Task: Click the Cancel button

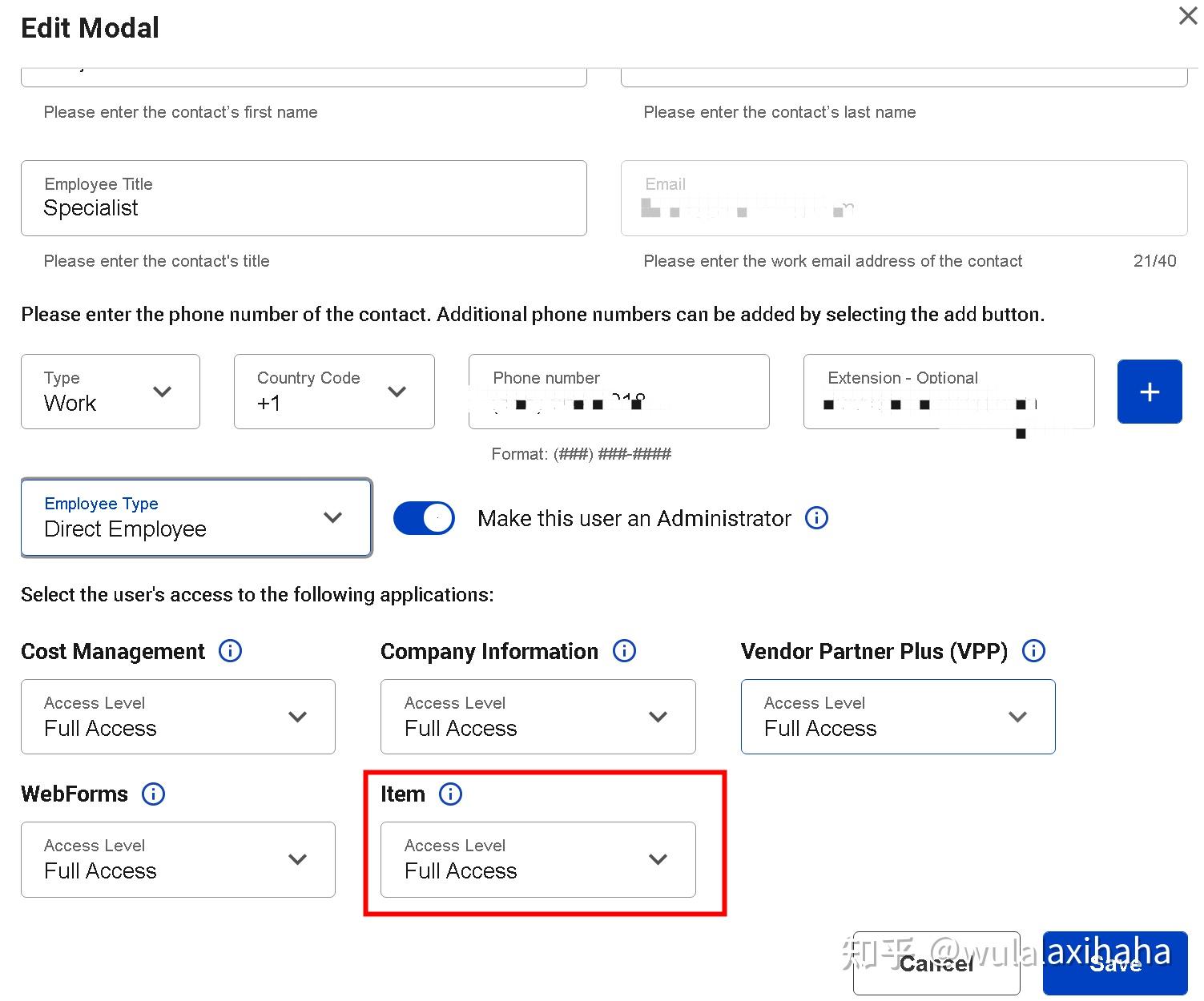Action: (936, 963)
